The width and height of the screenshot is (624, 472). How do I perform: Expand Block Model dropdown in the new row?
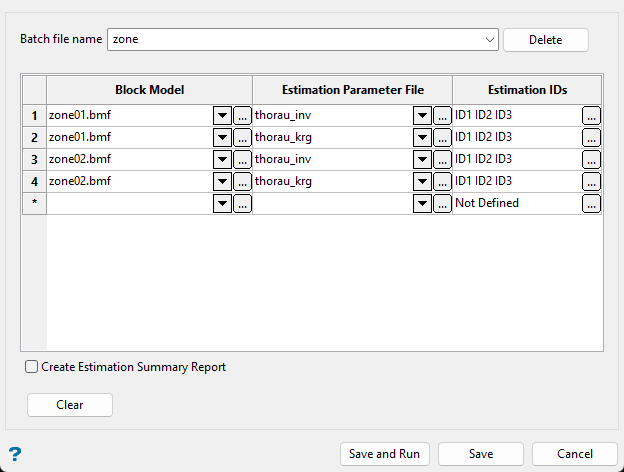pos(222,203)
